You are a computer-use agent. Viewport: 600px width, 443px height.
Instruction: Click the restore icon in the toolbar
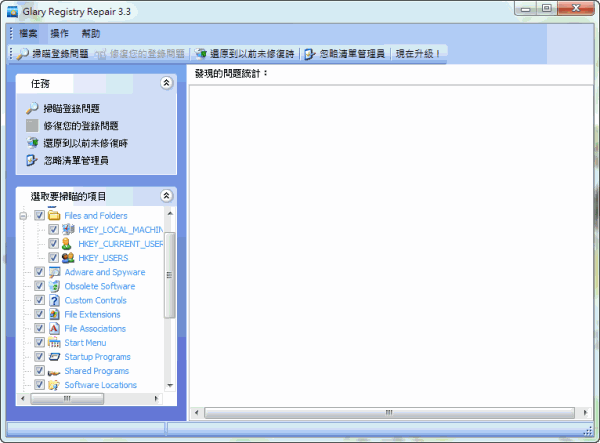point(201,54)
